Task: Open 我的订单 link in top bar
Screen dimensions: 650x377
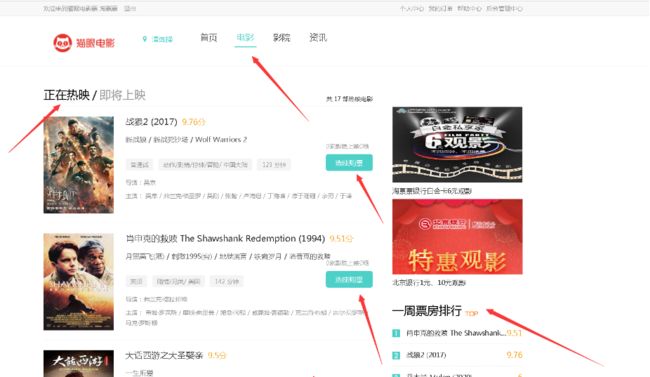Action: click(440, 8)
